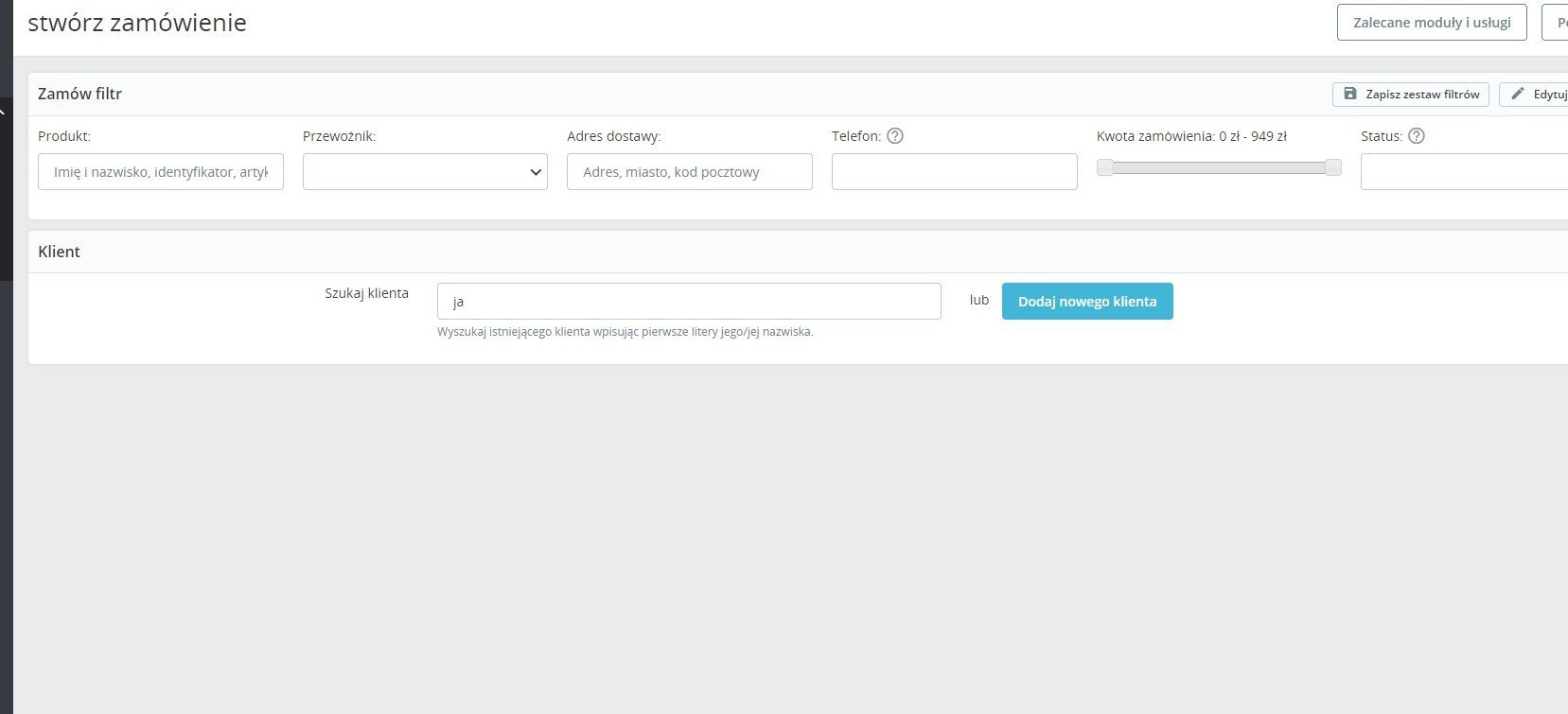Focus the Produkt filter input field

click(161, 172)
